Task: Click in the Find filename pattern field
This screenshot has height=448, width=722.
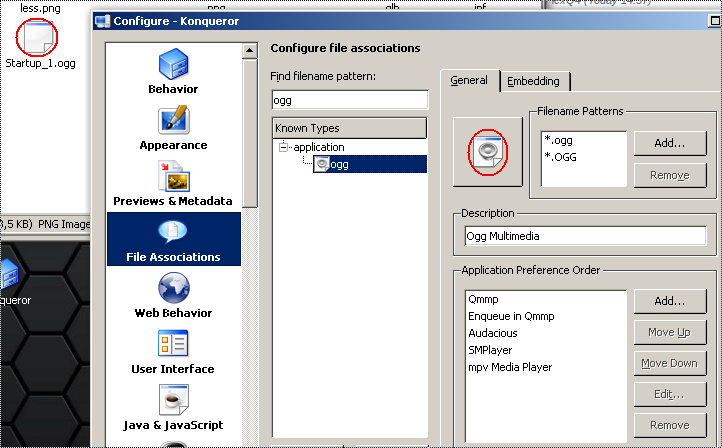Action: point(349,100)
